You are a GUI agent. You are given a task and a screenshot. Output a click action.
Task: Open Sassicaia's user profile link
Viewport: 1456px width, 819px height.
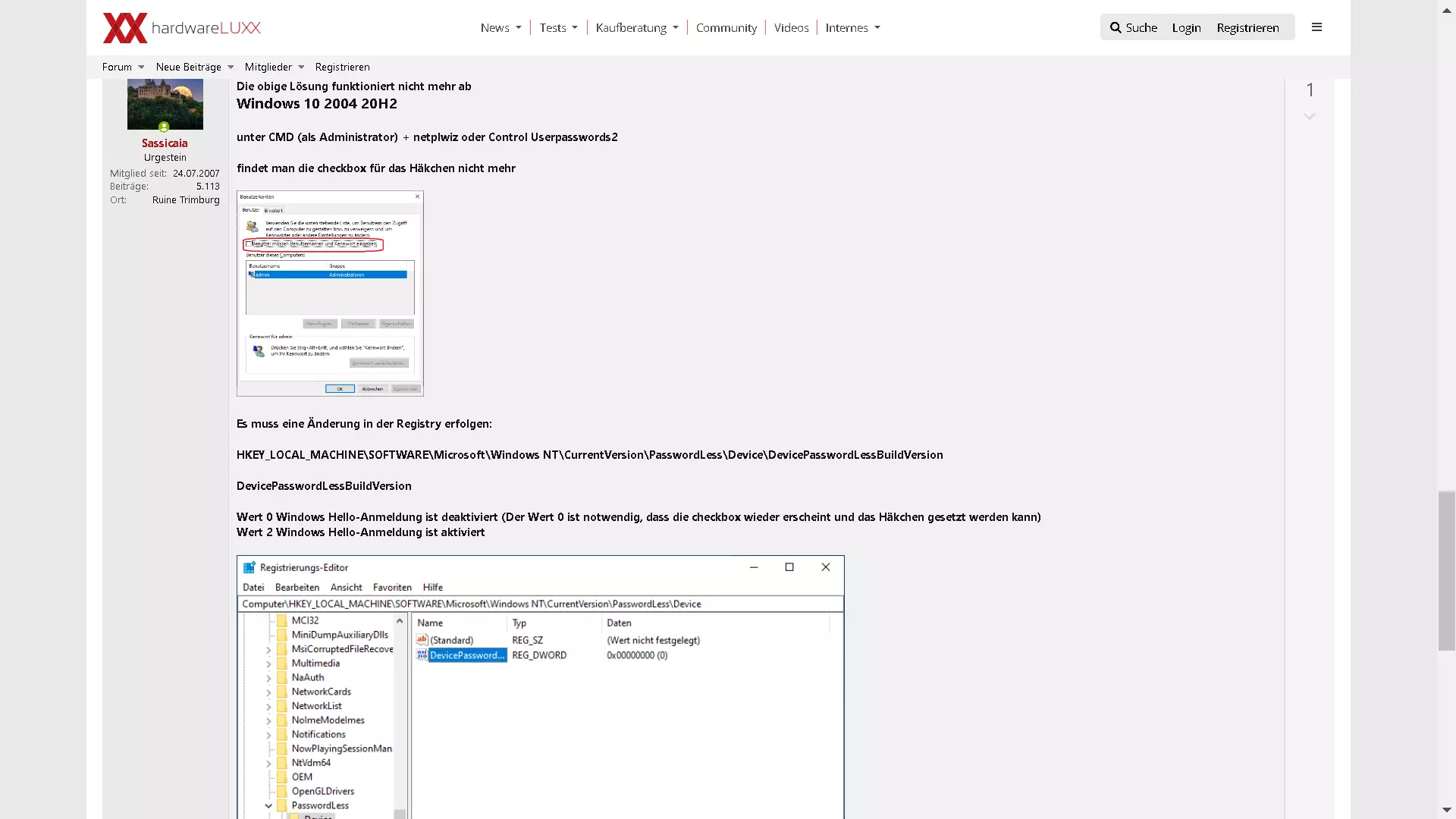pyautogui.click(x=165, y=143)
